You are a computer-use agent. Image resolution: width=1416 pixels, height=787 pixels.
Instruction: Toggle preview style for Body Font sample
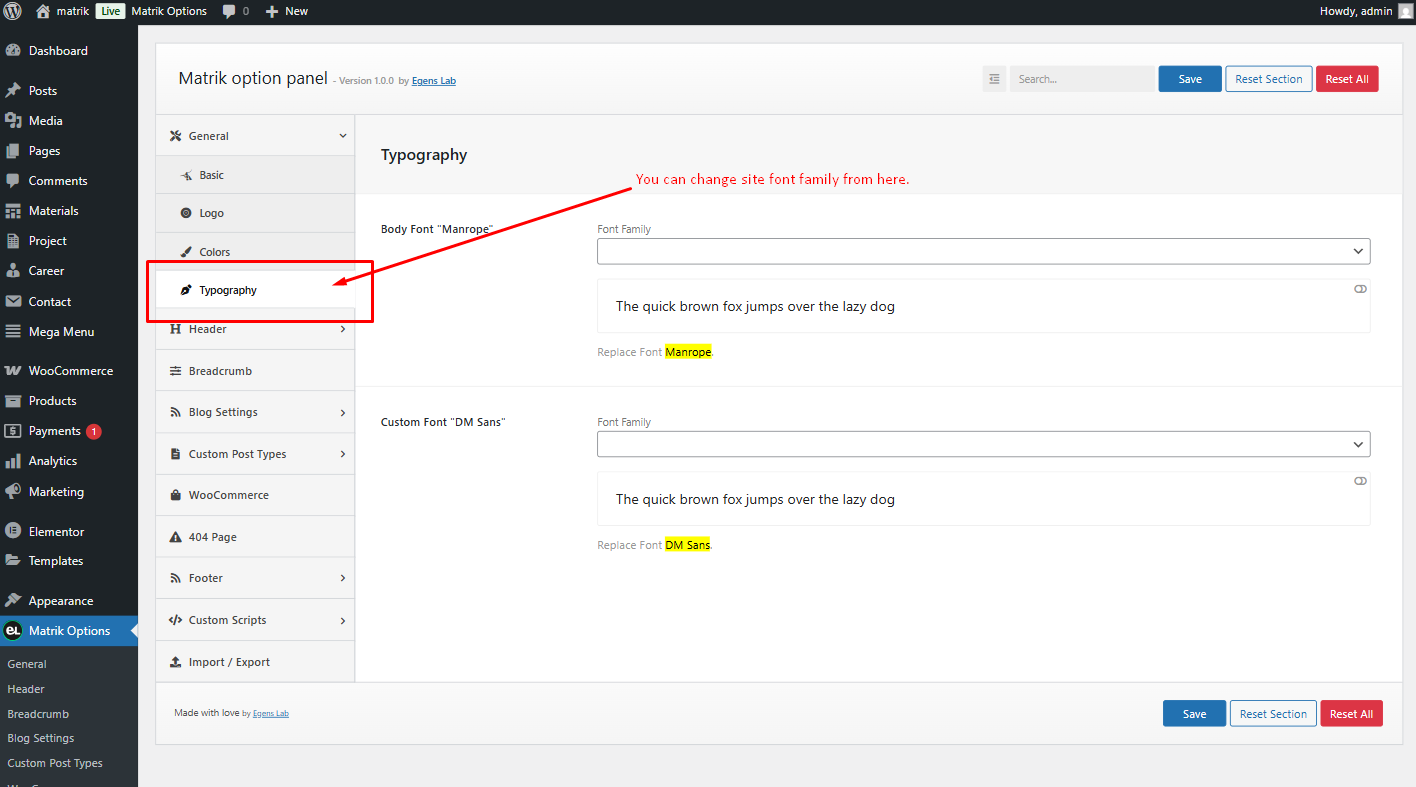point(1360,289)
